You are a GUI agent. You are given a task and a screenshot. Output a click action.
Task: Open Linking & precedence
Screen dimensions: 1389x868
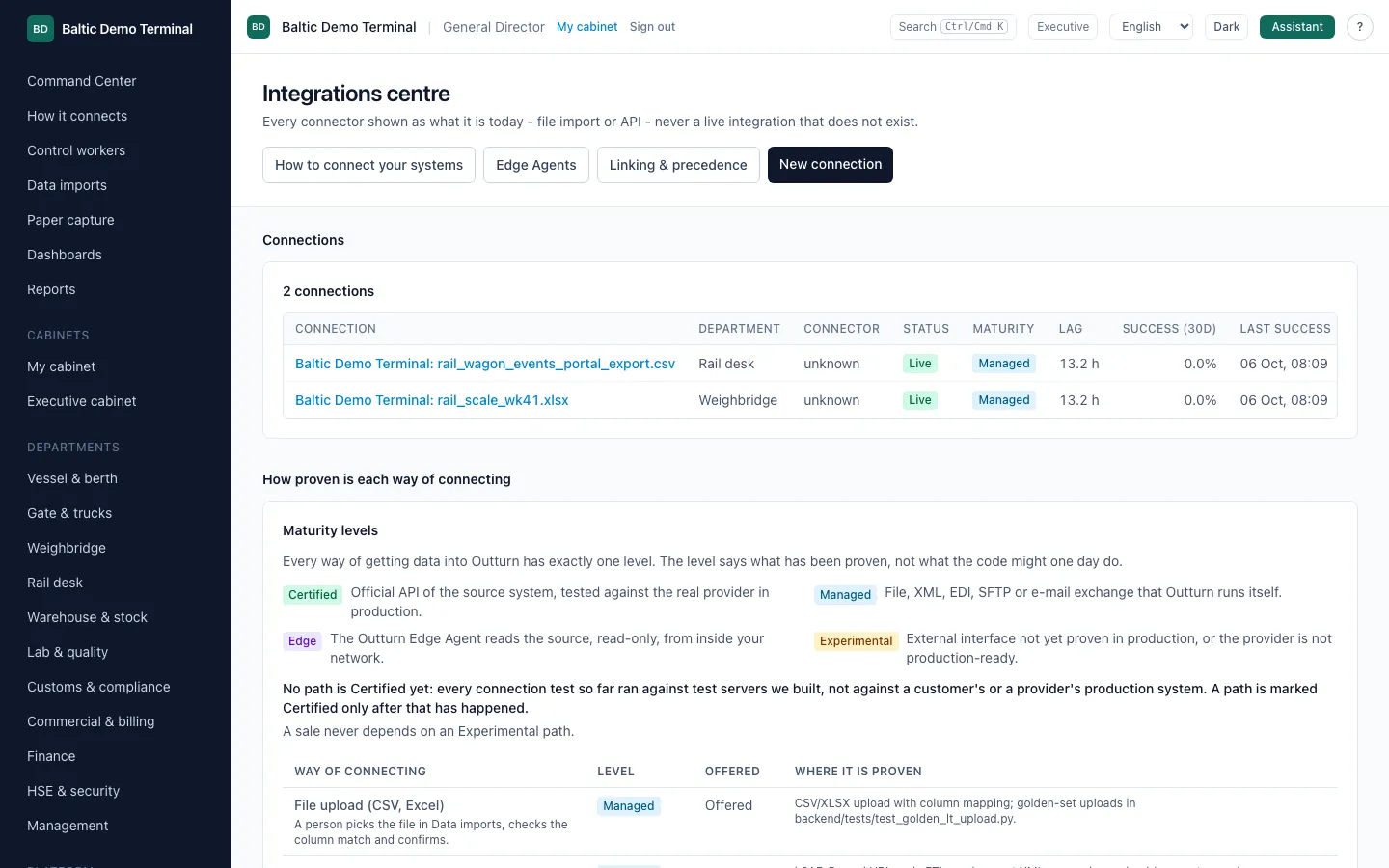tap(678, 165)
